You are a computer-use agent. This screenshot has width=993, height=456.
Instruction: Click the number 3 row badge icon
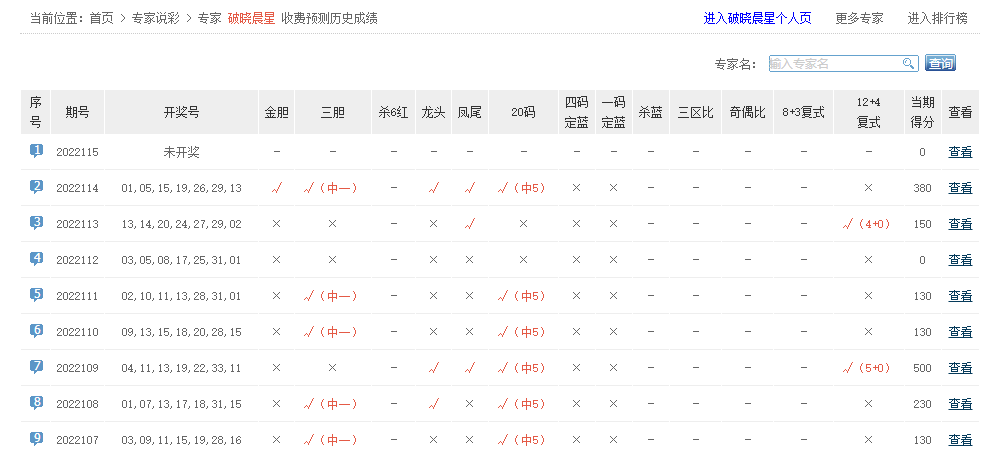click(x=36, y=223)
